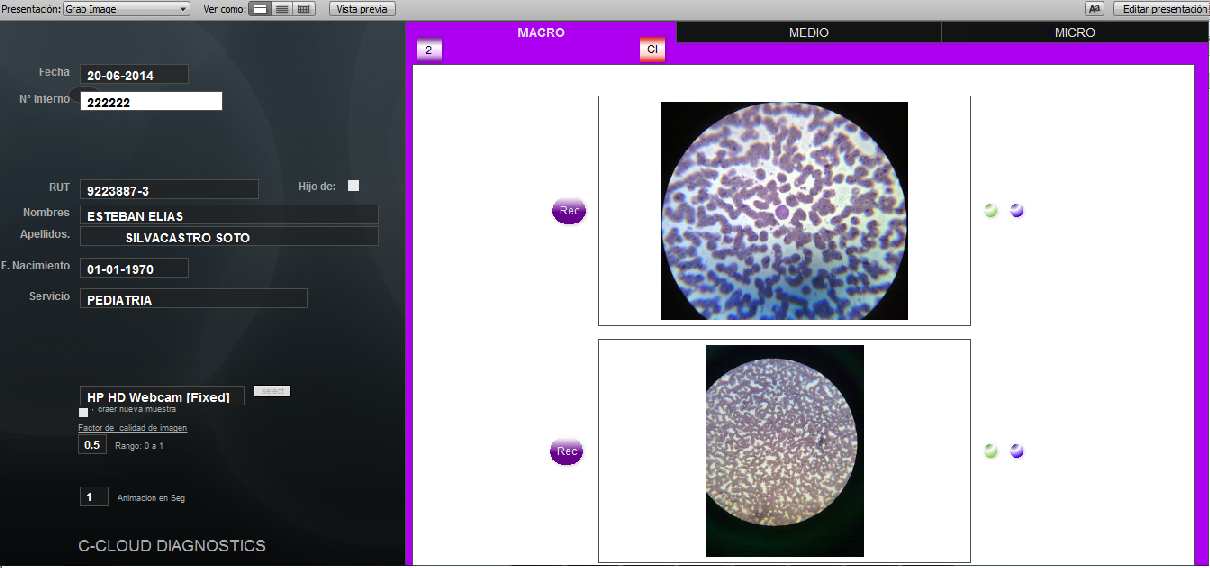The image size is (1210, 568).
Task: Click the 'Rango: 0 a 1' text
Action: pos(139,446)
